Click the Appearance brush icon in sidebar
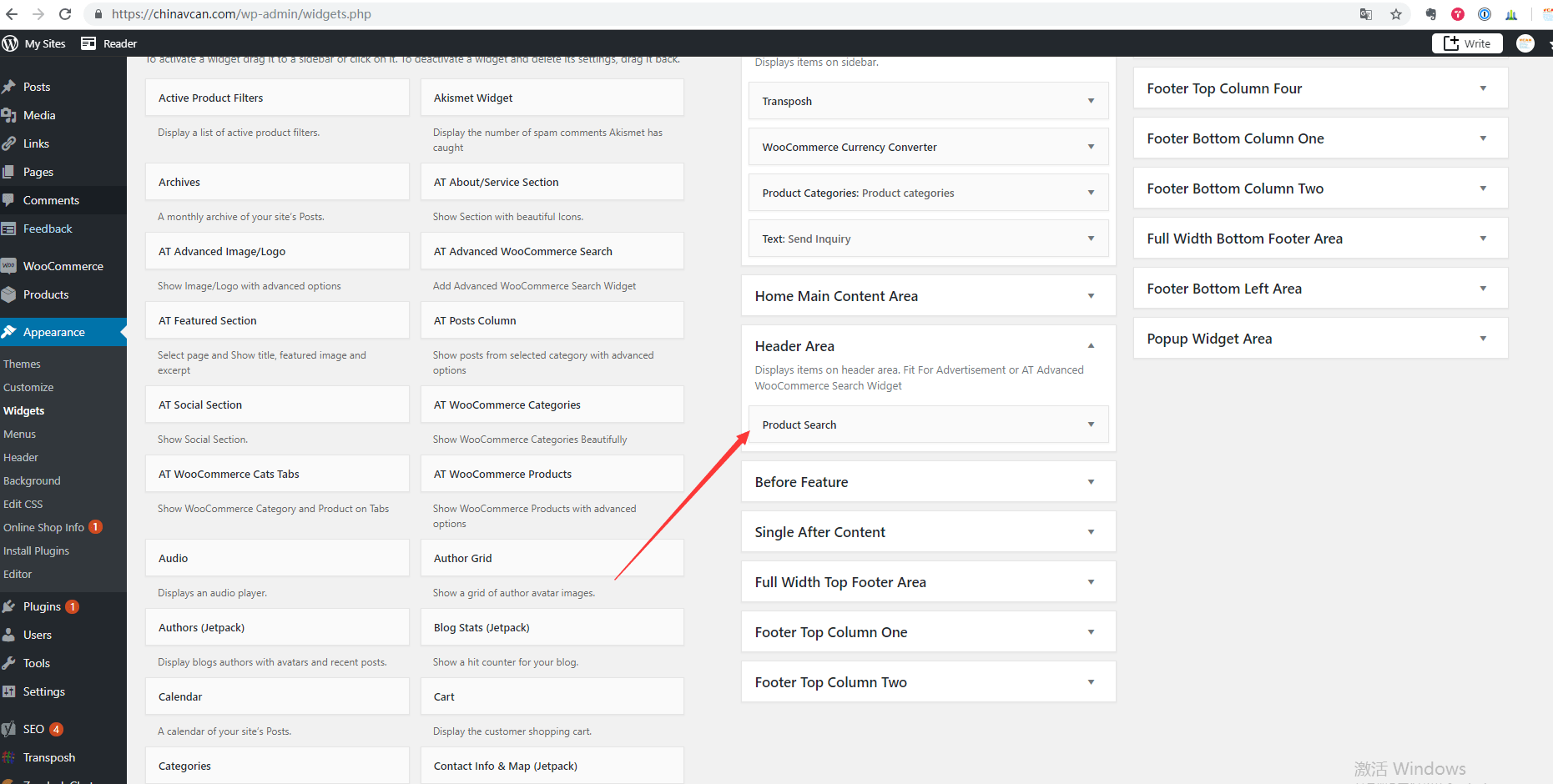The image size is (1553, 784). pos(9,332)
